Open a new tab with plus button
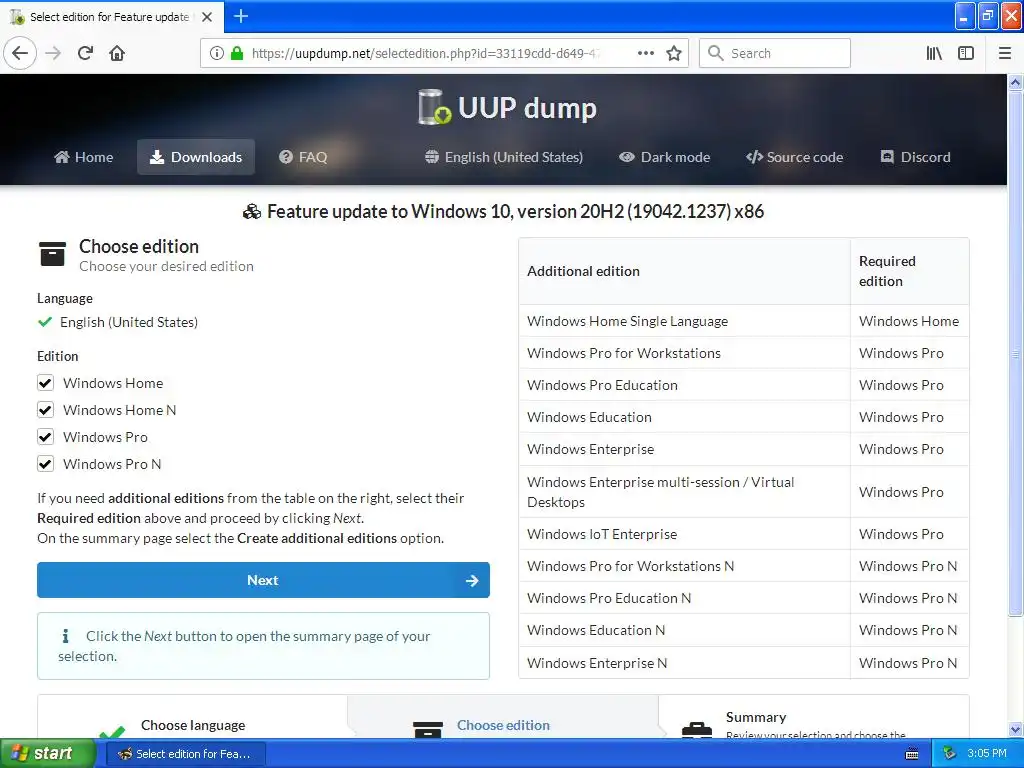Screen dimensions: 1024x768 241,16
